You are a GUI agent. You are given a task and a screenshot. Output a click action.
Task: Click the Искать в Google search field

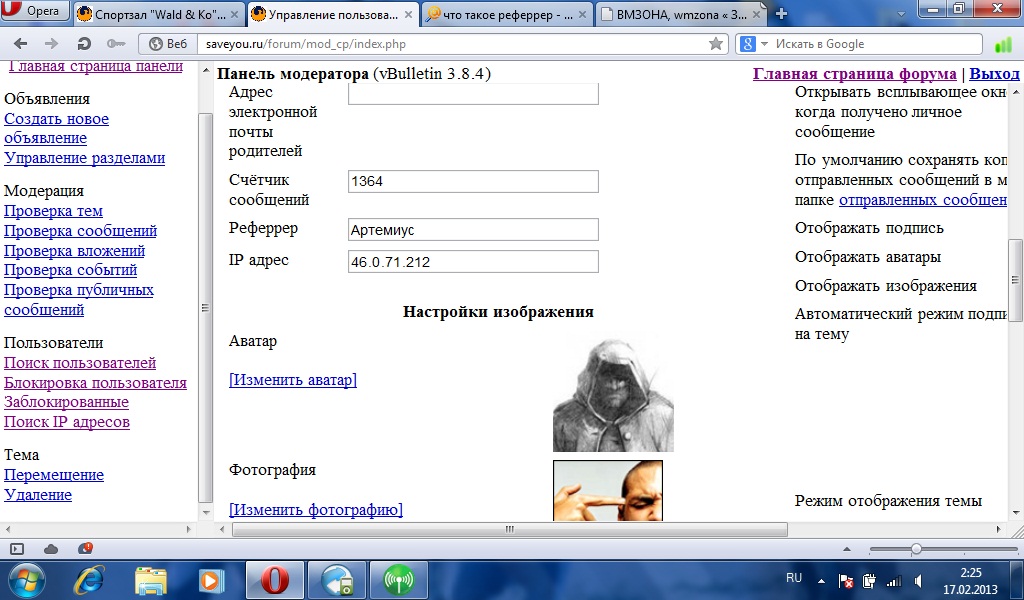875,44
